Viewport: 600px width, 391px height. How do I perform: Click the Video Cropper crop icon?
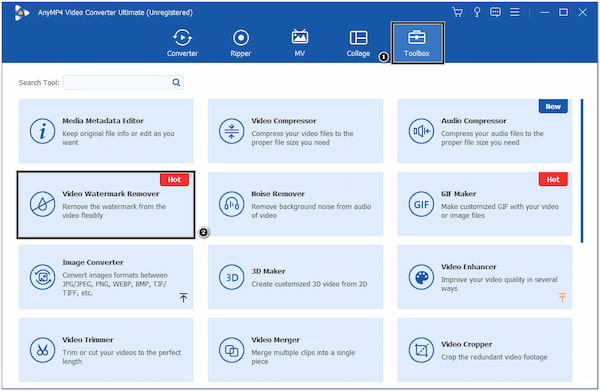coord(421,350)
